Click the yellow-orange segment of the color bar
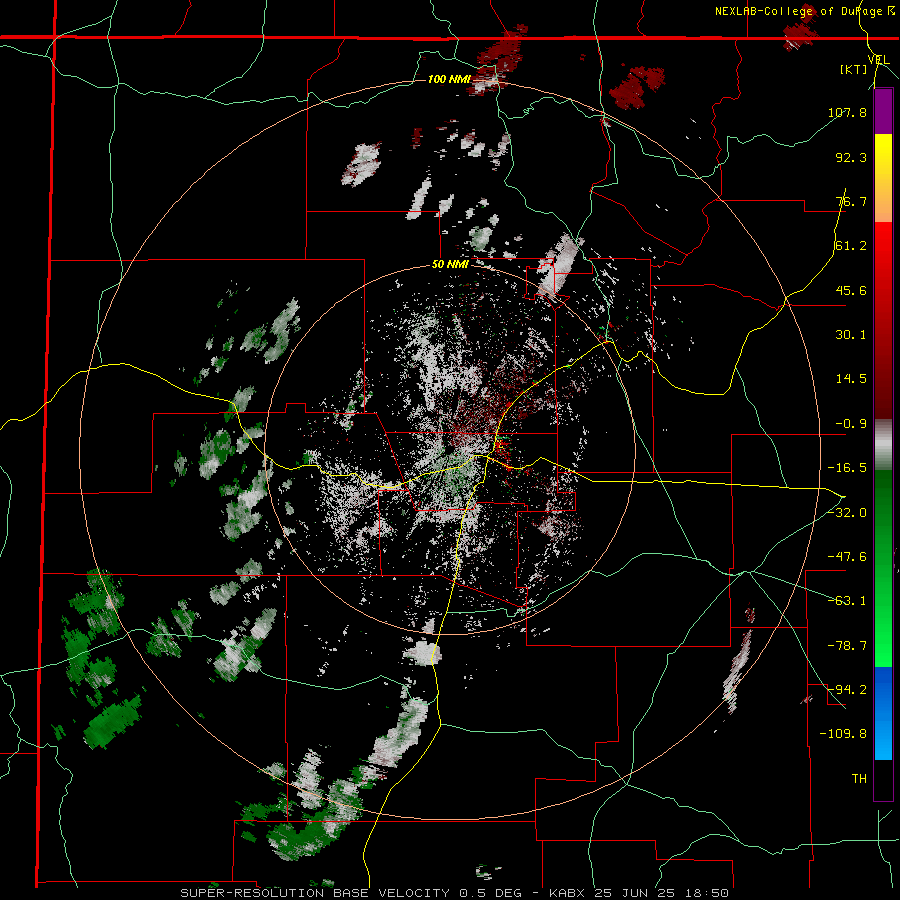 883,178
